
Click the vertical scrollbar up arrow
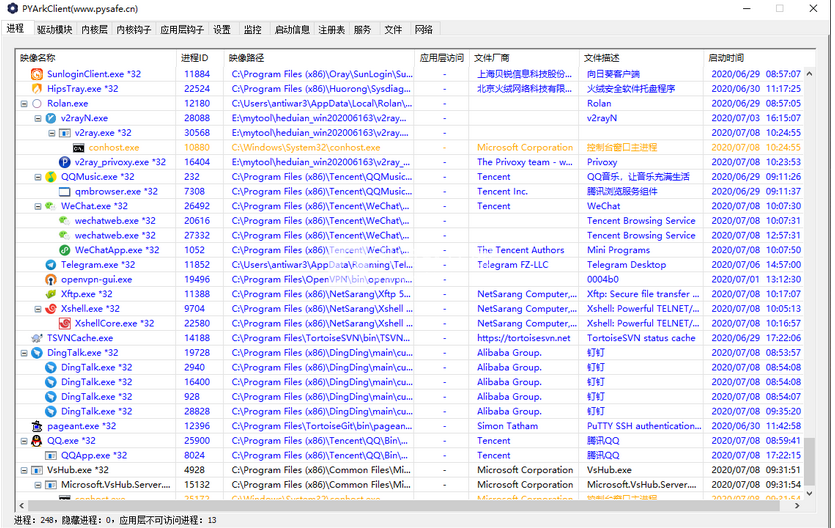click(x=809, y=73)
